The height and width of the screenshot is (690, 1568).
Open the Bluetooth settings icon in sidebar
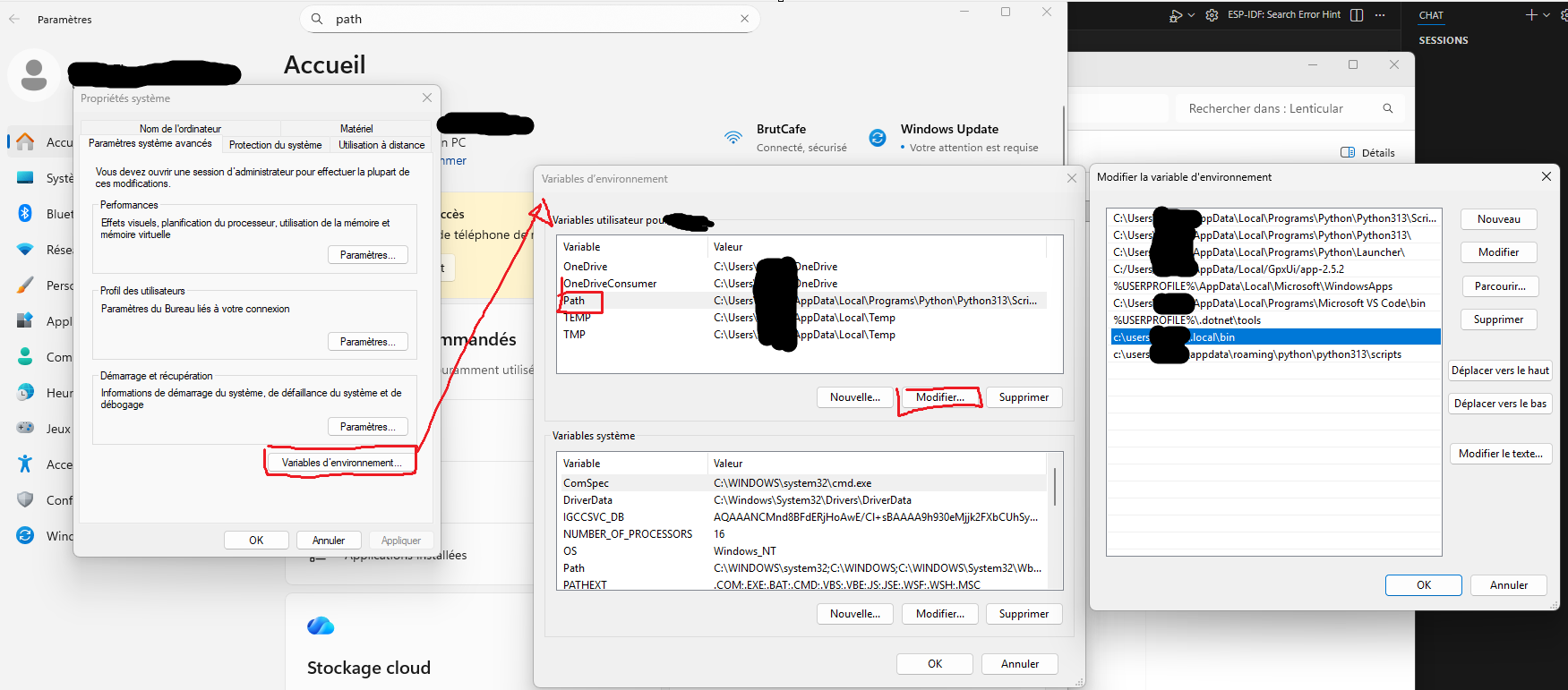pyautogui.click(x=25, y=213)
